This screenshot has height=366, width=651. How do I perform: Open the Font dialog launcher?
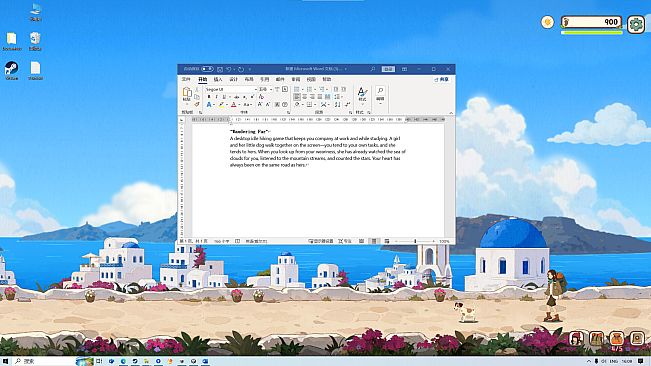(288, 112)
